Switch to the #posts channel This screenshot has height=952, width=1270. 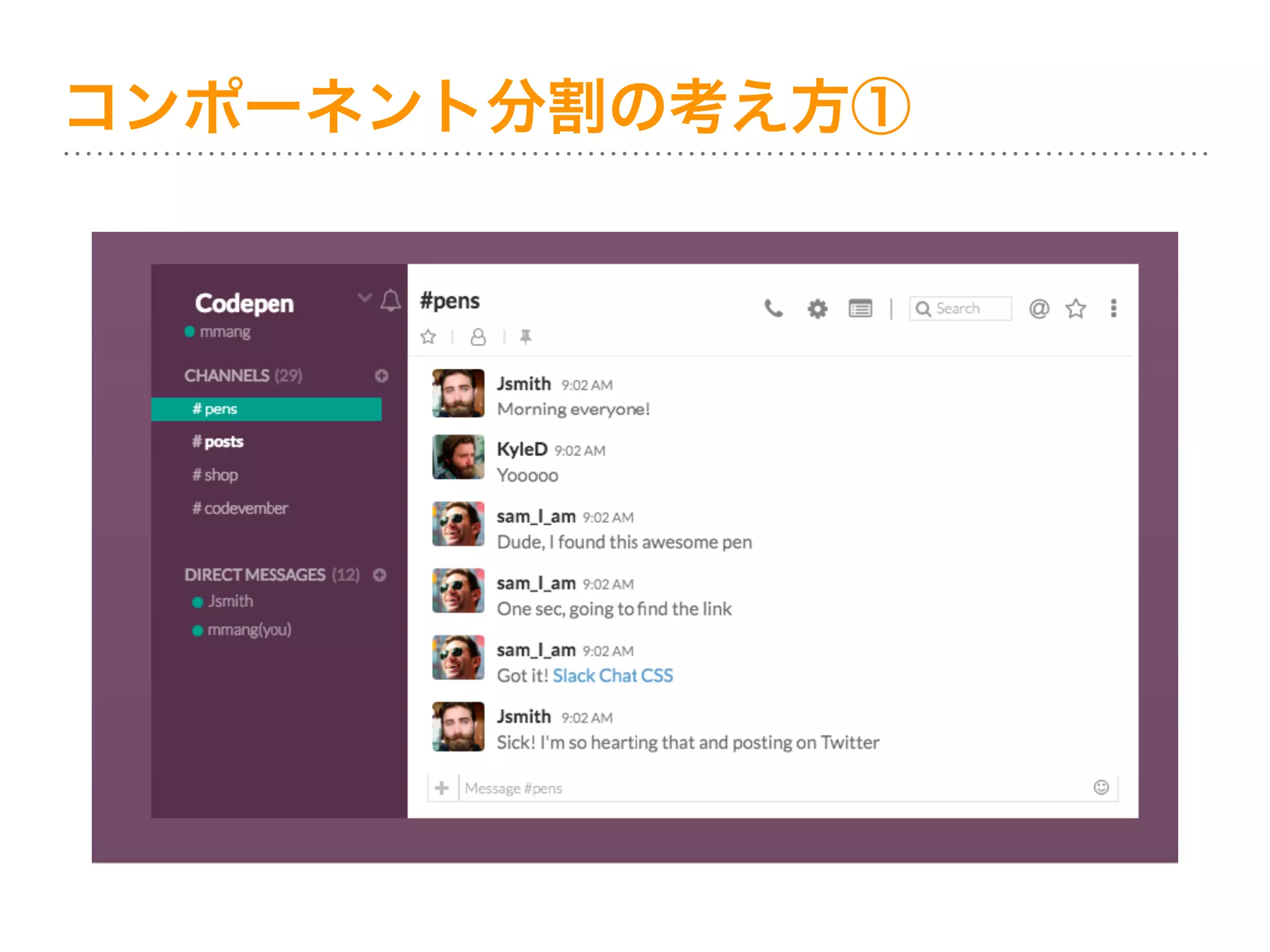coord(218,442)
